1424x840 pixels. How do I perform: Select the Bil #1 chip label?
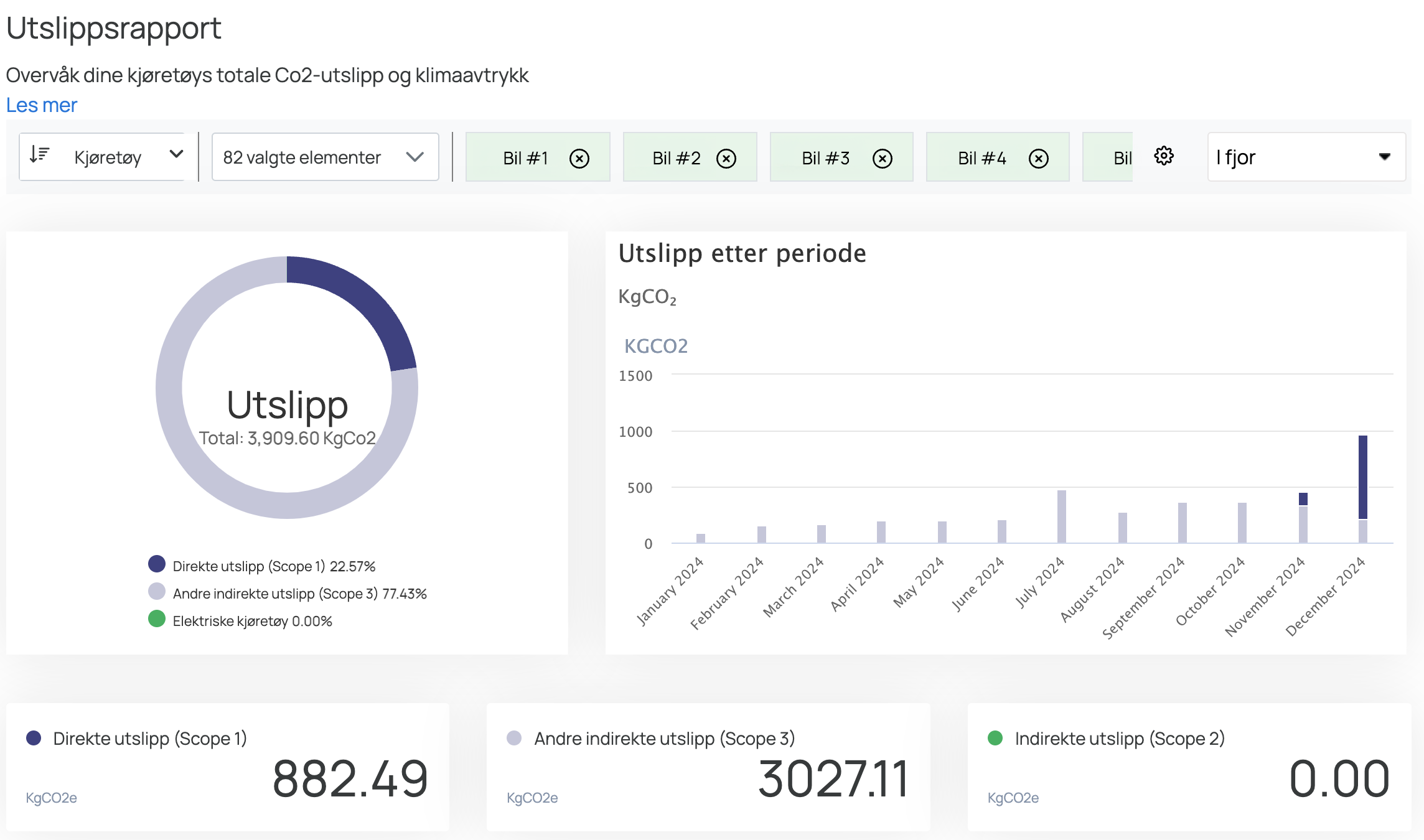[x=525, y=158]
